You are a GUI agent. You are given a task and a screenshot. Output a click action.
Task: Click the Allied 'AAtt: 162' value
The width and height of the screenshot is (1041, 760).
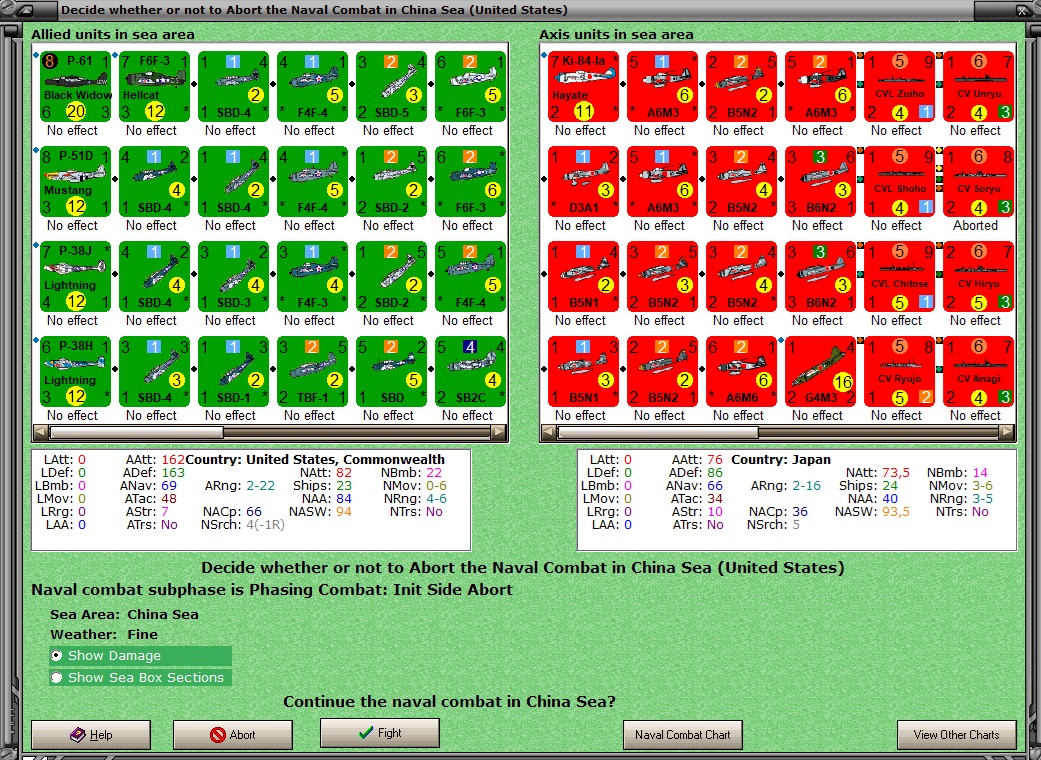(155, 459)
